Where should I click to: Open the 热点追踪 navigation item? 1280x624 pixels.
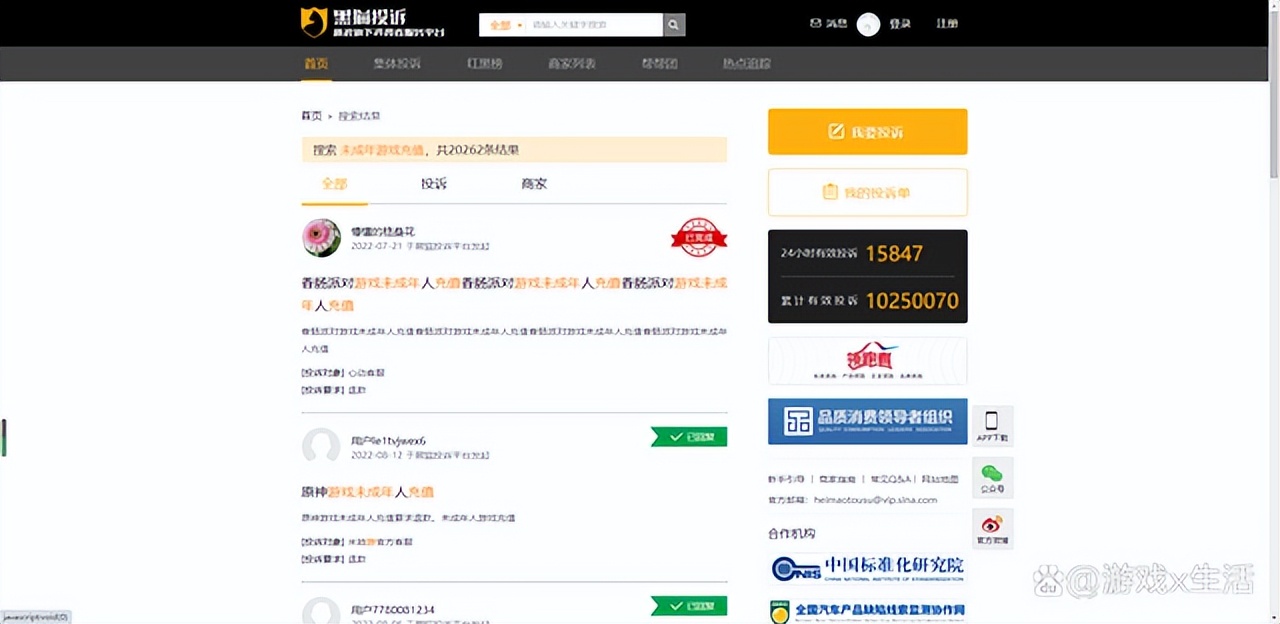click(745, 63)
